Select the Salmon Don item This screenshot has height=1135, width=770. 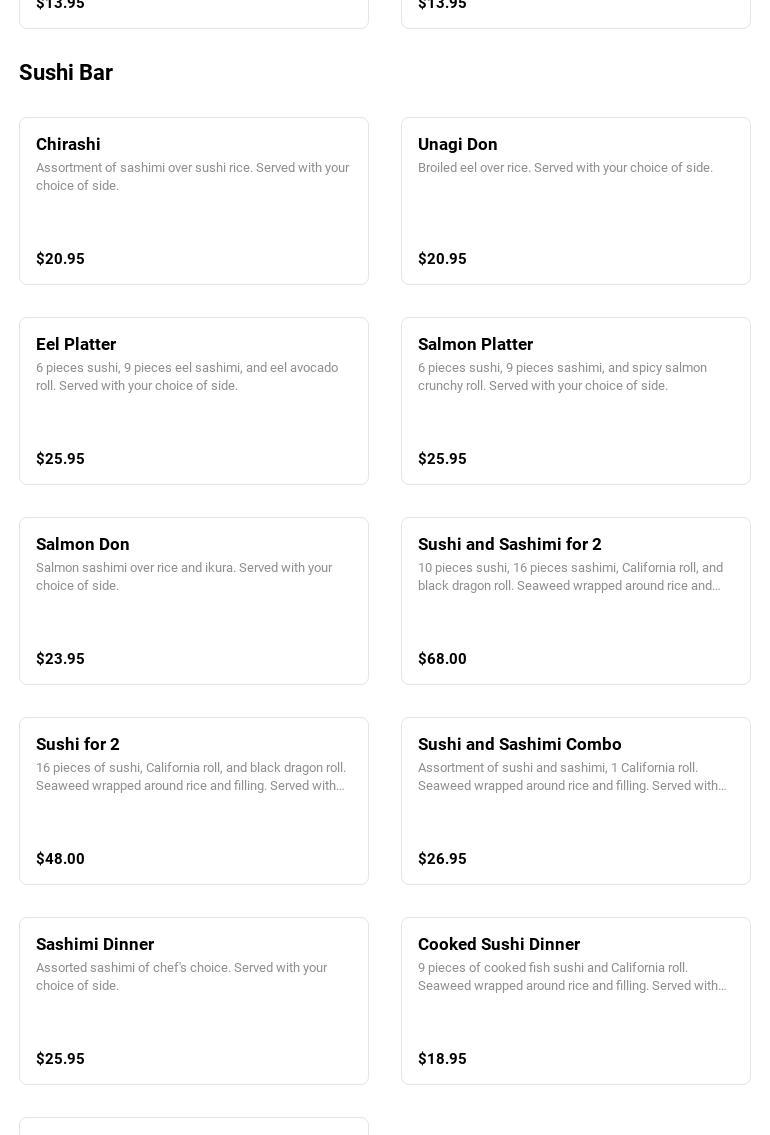tap(193, 600)
